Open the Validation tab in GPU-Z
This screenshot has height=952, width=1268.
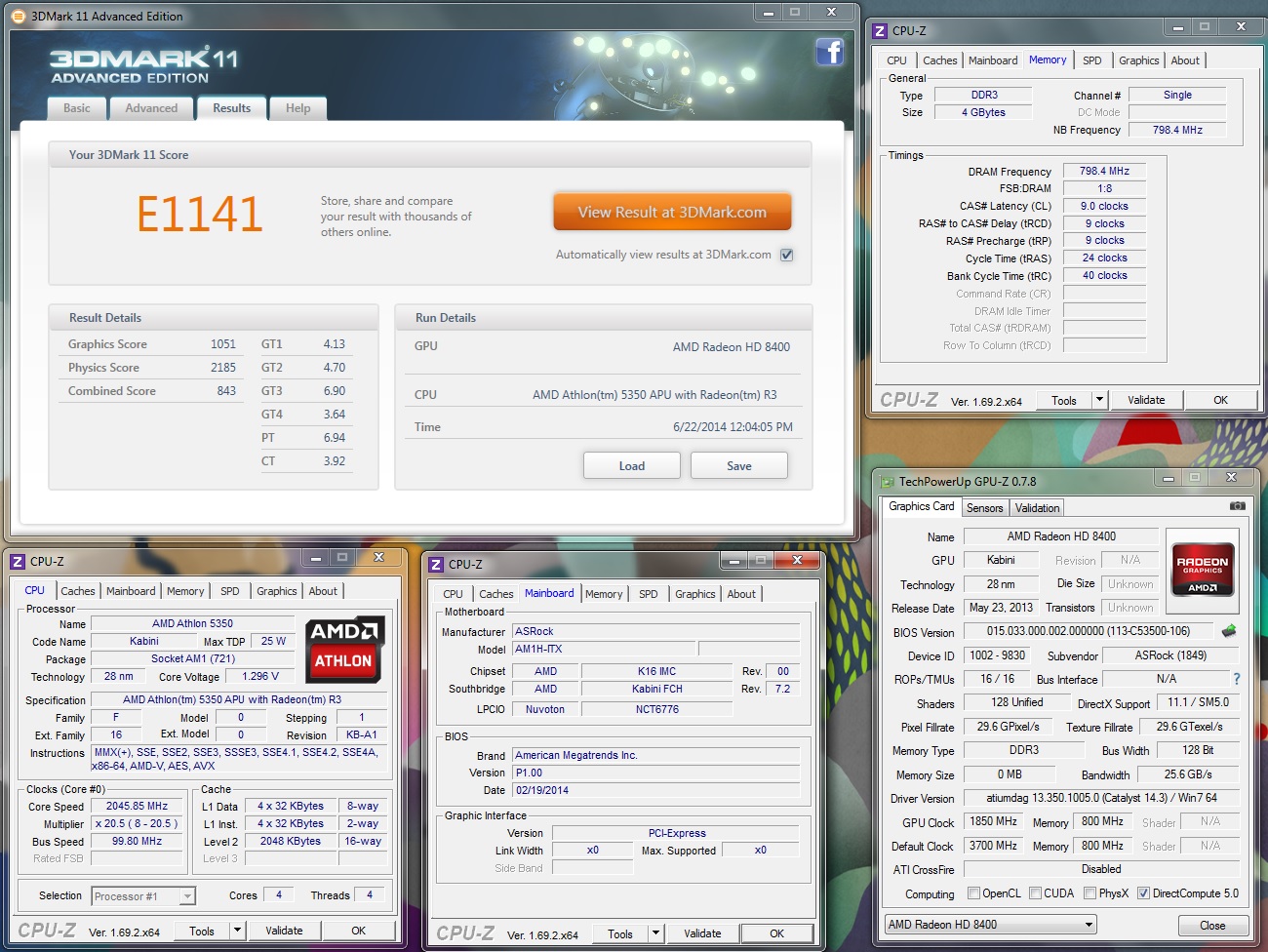pyautogui.click(x=1037, y=508)
